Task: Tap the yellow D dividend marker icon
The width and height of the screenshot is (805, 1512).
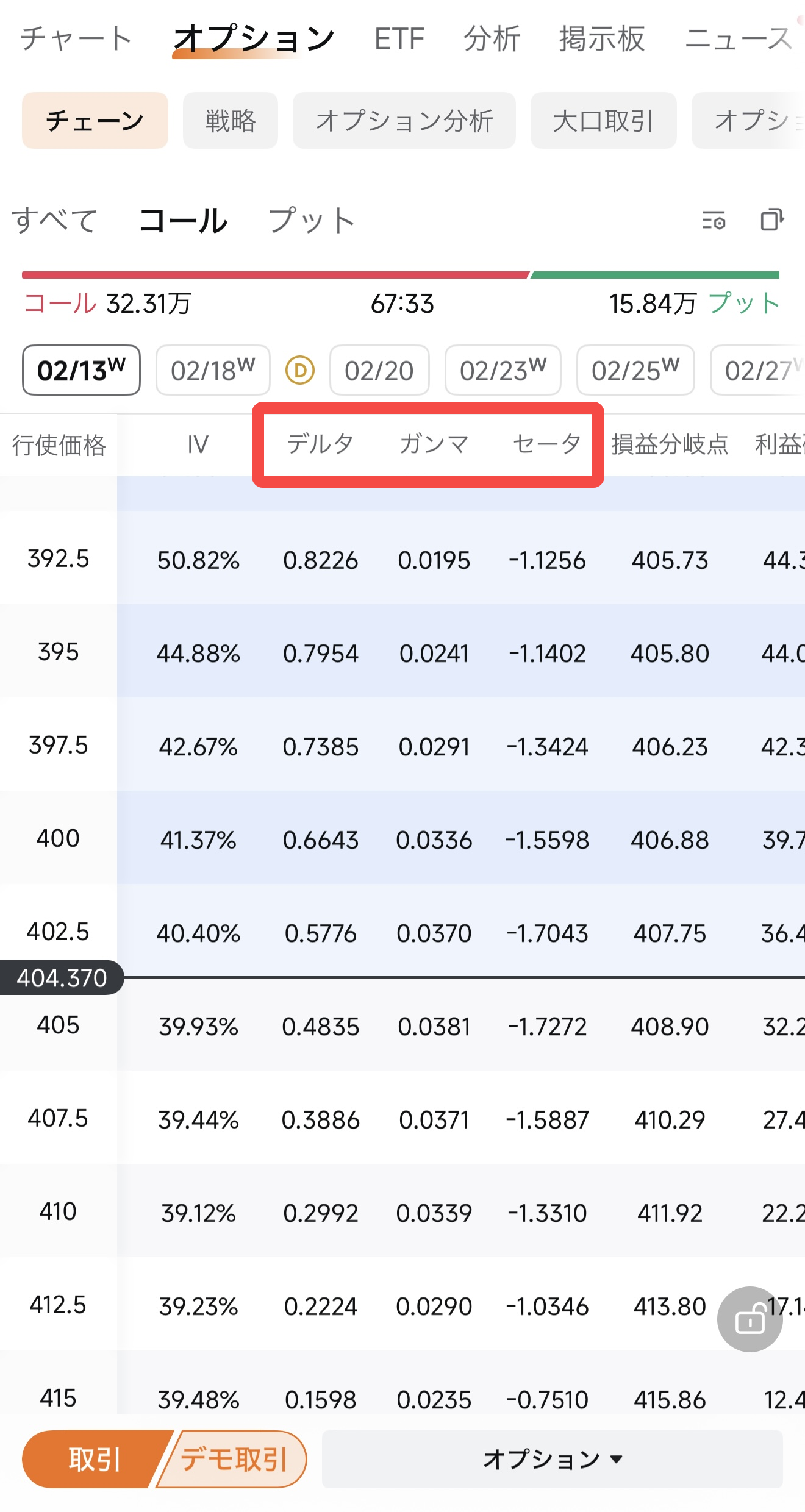Action: click(x=300, y=370)
